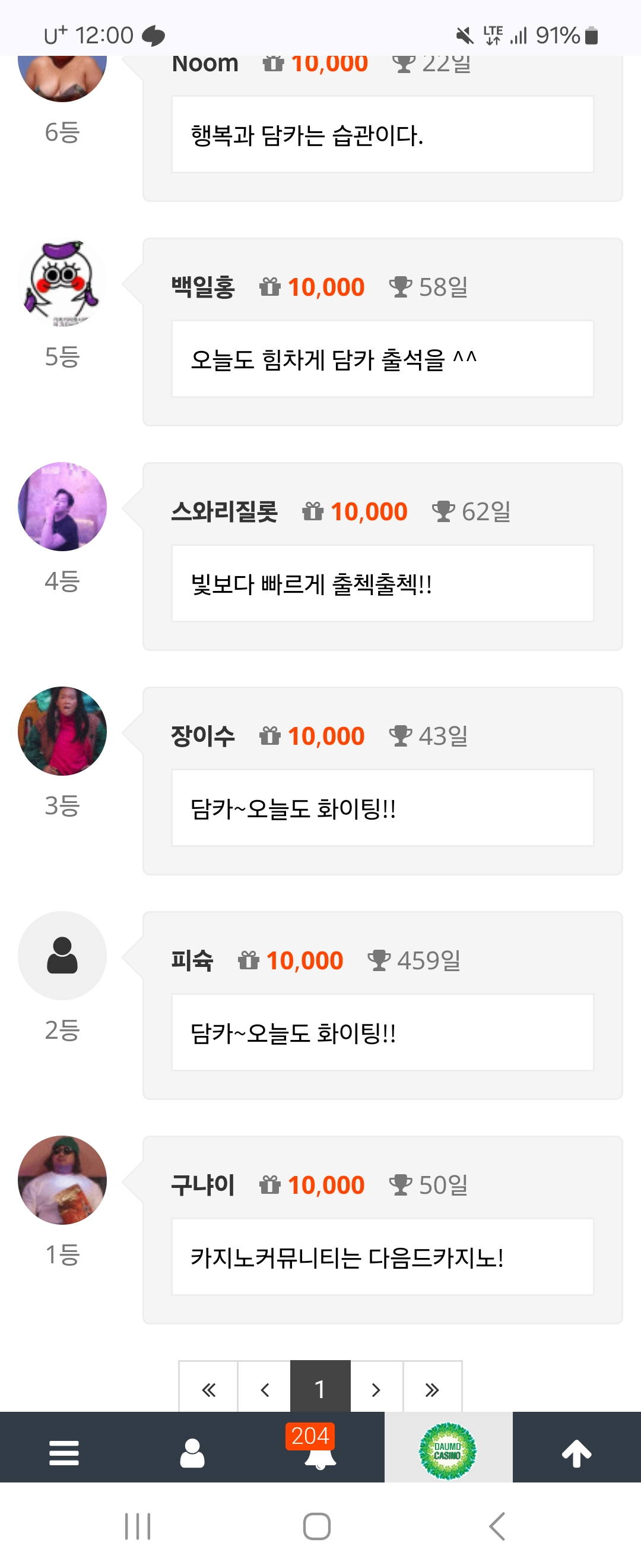Open username 스와리질롯 profile link
Viewport: 641px width, 1568px height.
(x=224, y=511)
